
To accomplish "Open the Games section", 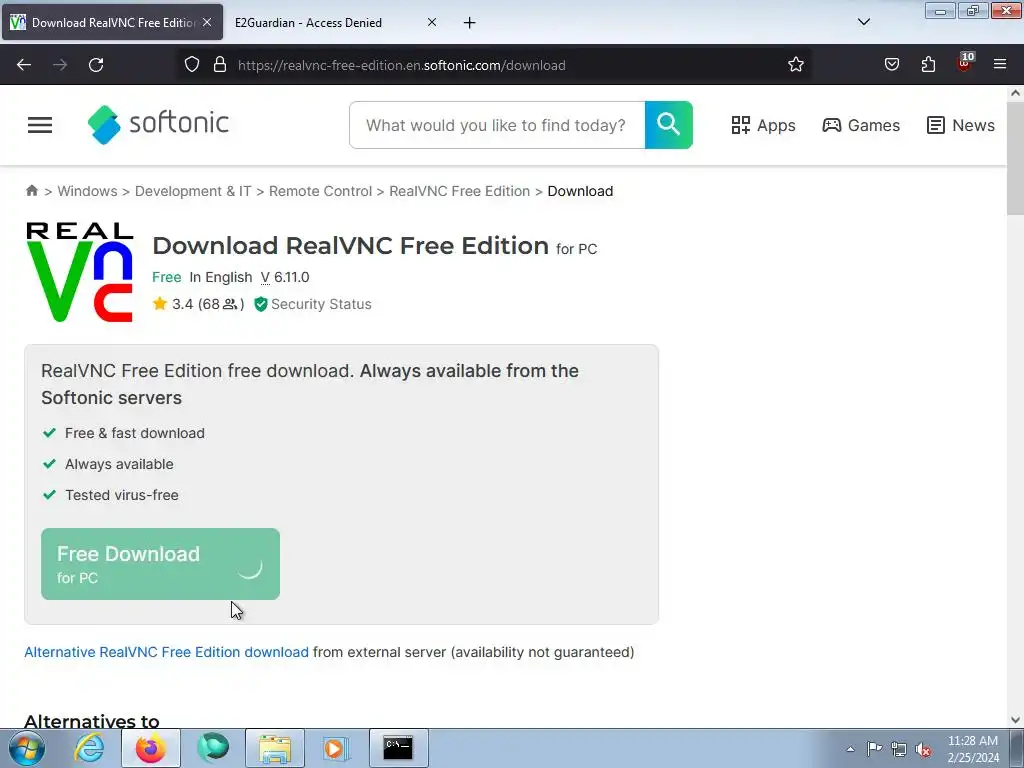I will [861, 125].
